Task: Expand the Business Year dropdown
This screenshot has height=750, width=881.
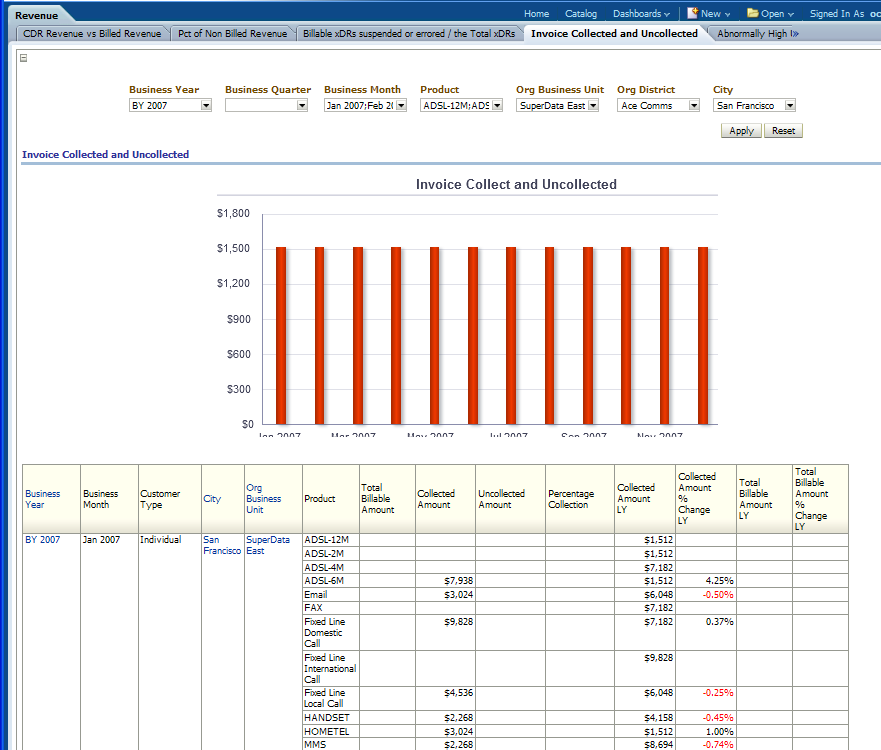Action: click(206, 105)
